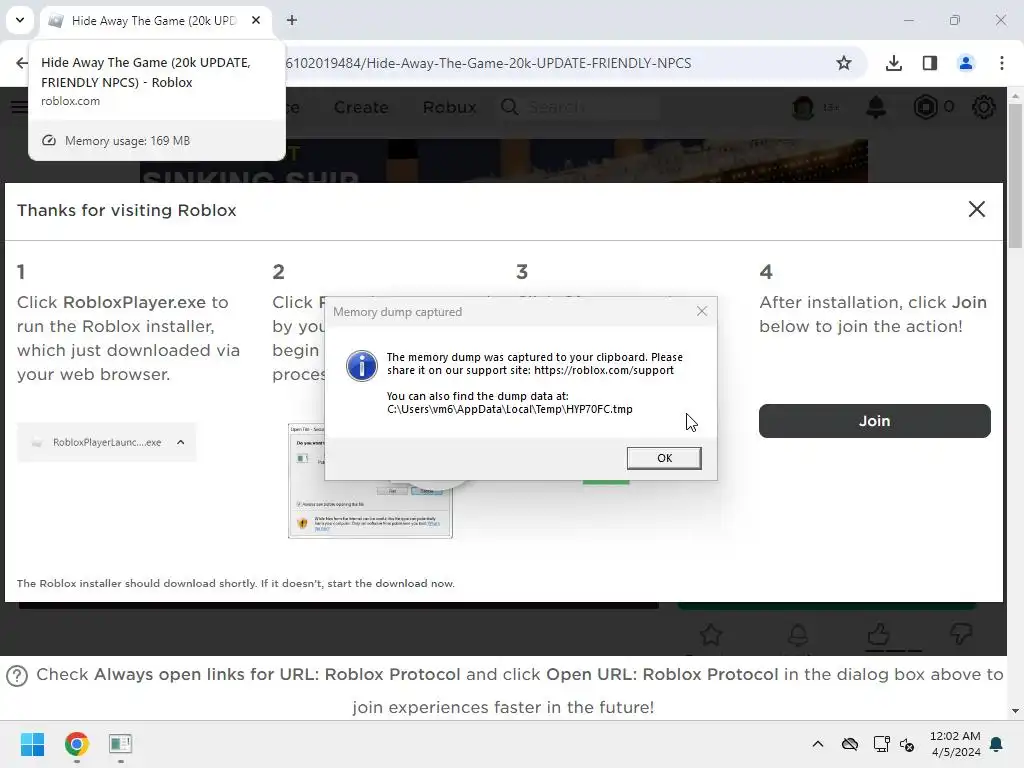The image size is (1024, 768).
Task: Click the cloud sync tray icon
Action: coord(849,744)
